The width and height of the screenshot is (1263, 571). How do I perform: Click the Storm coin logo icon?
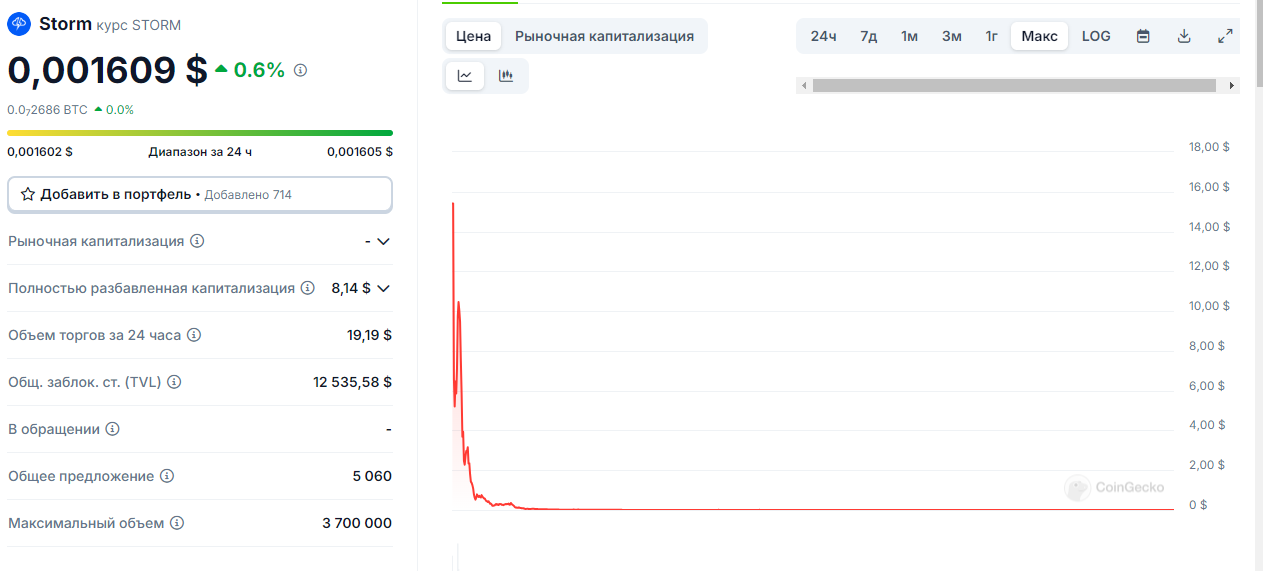coord(19,24)
